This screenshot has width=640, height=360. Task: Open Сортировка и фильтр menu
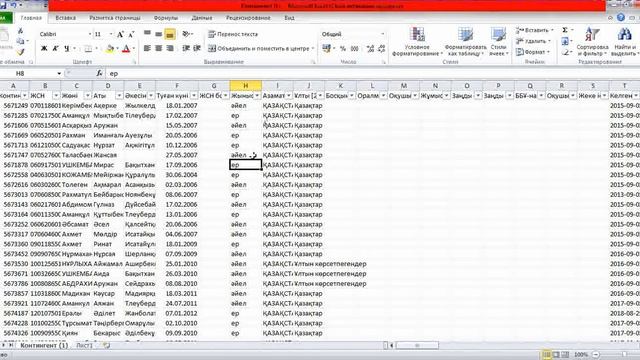point(592,42)
